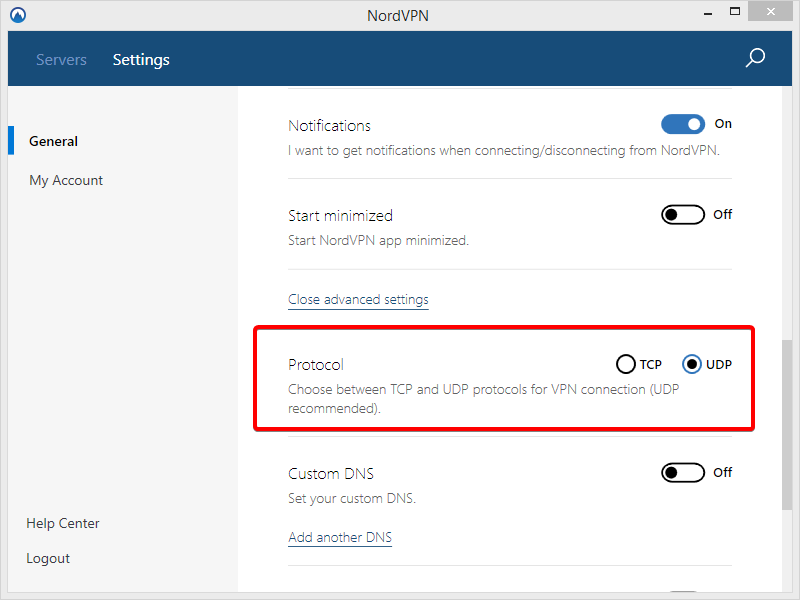This screenshot has width=800, height=600.
Task: Open My Account section
Action: coord(66,180)
